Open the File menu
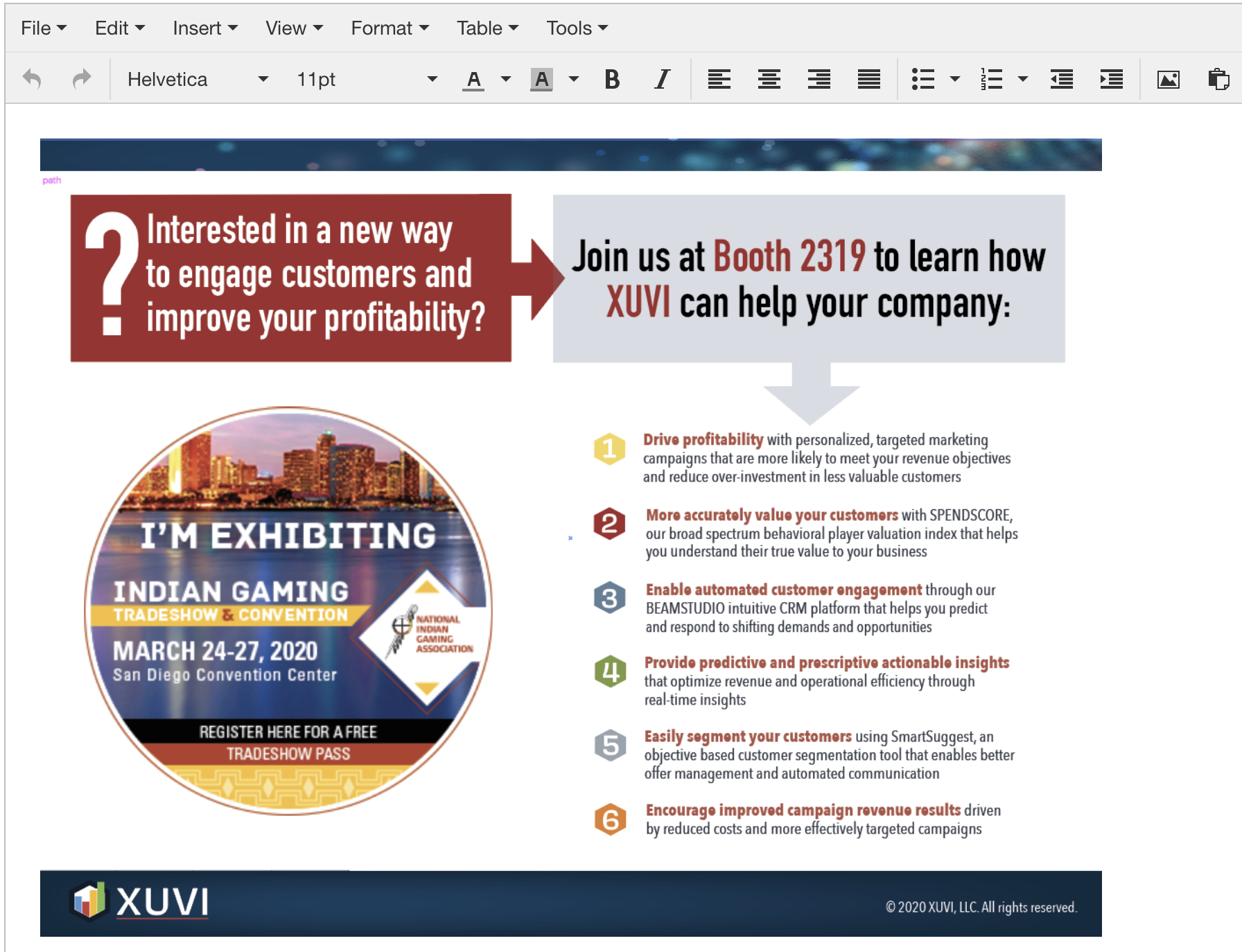Image resolution: width=1242 pixels, height=952 pixels. pos(44,28)
